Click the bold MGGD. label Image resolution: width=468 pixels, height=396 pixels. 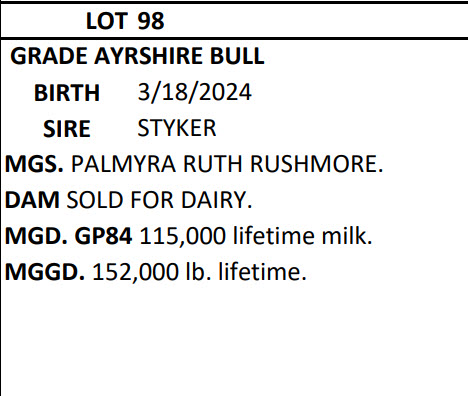[x=45, y=272]
